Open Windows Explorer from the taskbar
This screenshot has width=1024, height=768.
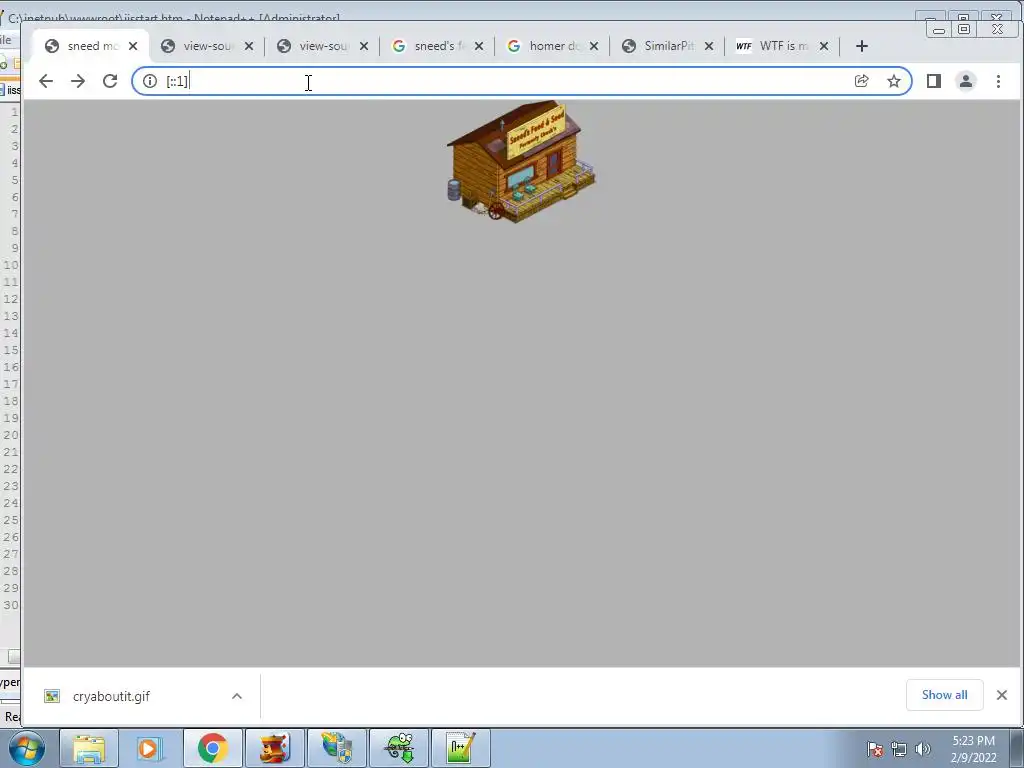pyautogui.click(x=89, y=748)
